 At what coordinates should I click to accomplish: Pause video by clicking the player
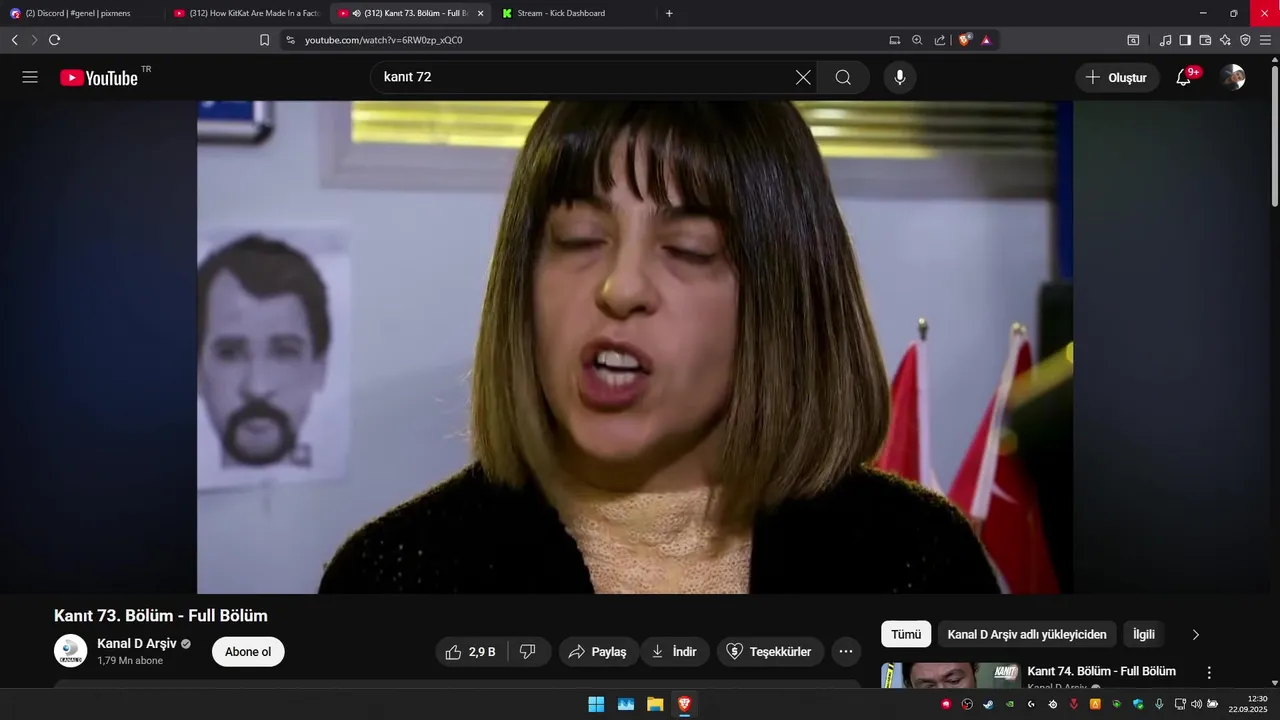635,347
